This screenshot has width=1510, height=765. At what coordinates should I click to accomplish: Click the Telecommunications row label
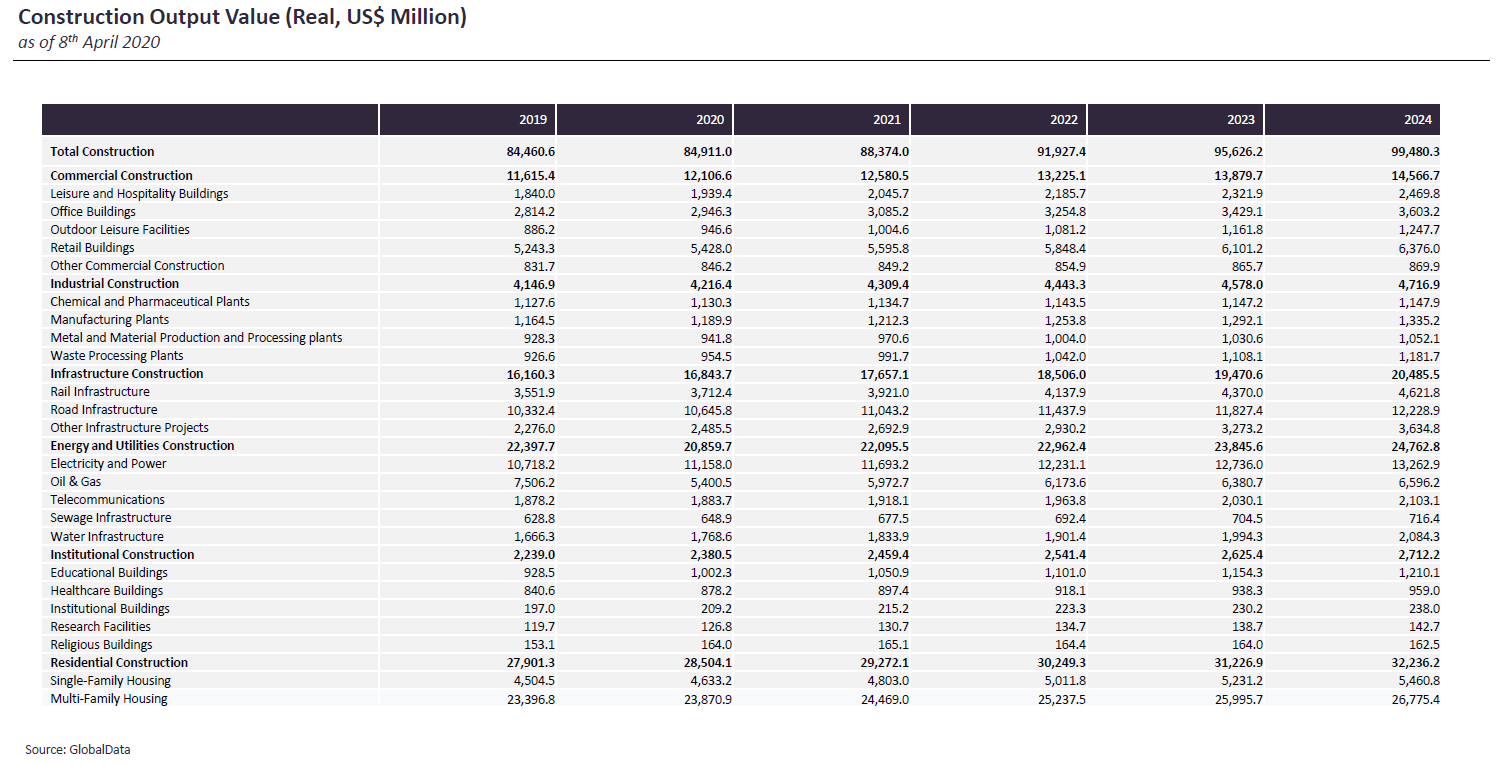click(107, 500)
